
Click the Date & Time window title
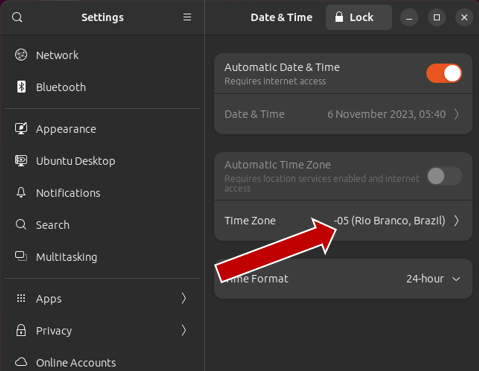pos(281,17)
